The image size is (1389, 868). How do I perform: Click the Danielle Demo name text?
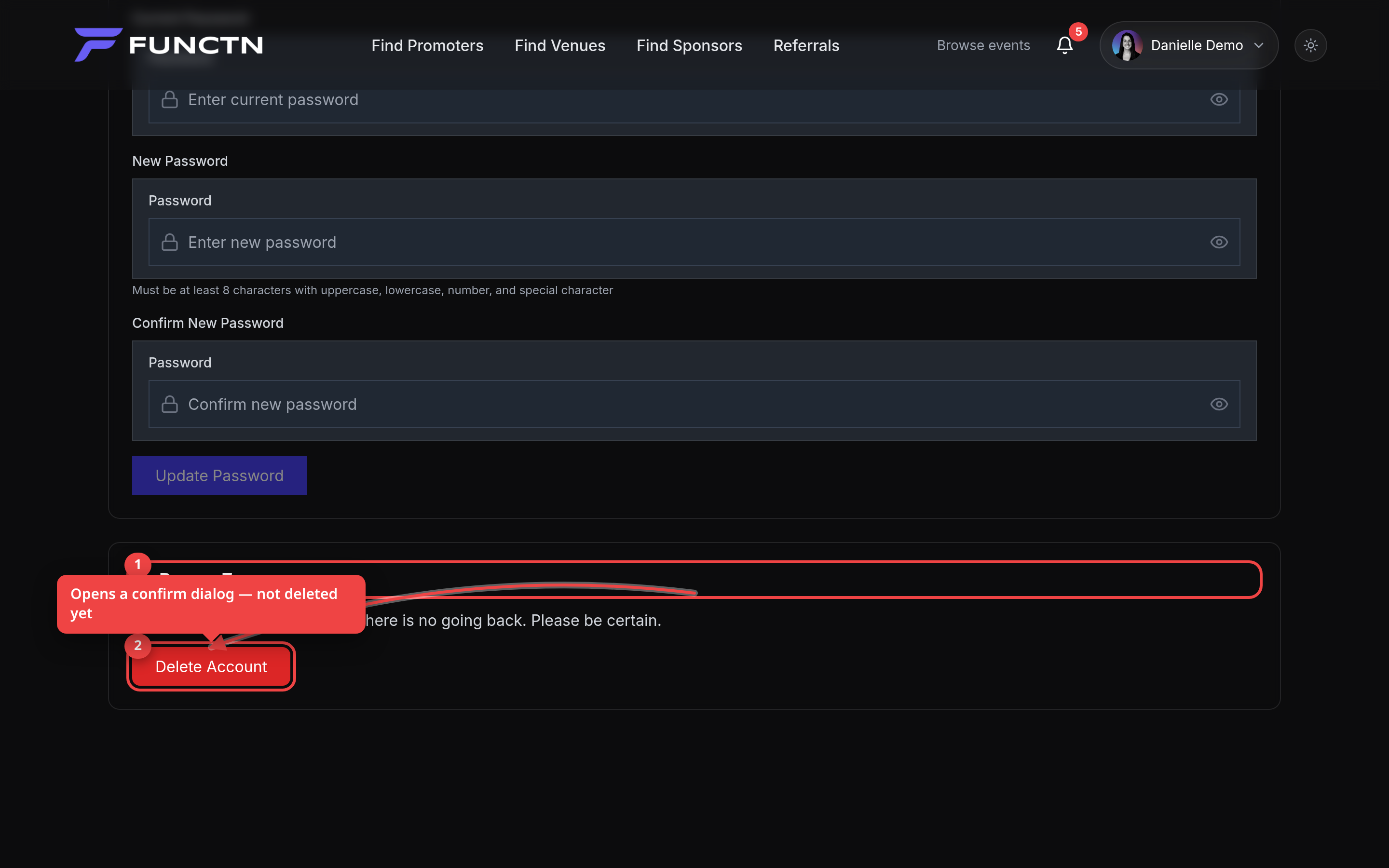1197,45
